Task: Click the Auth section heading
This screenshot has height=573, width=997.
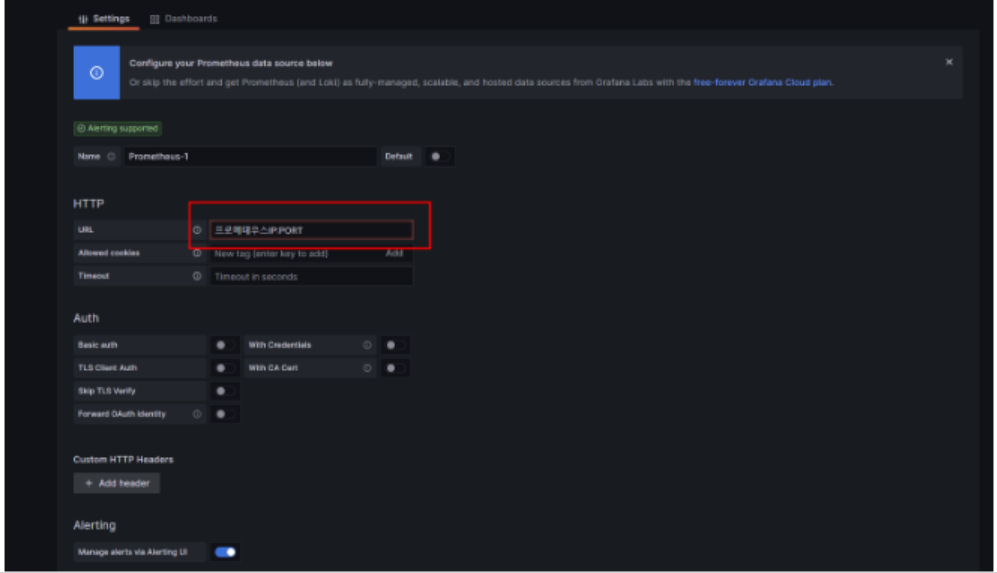Action: (x=86, y=318)
